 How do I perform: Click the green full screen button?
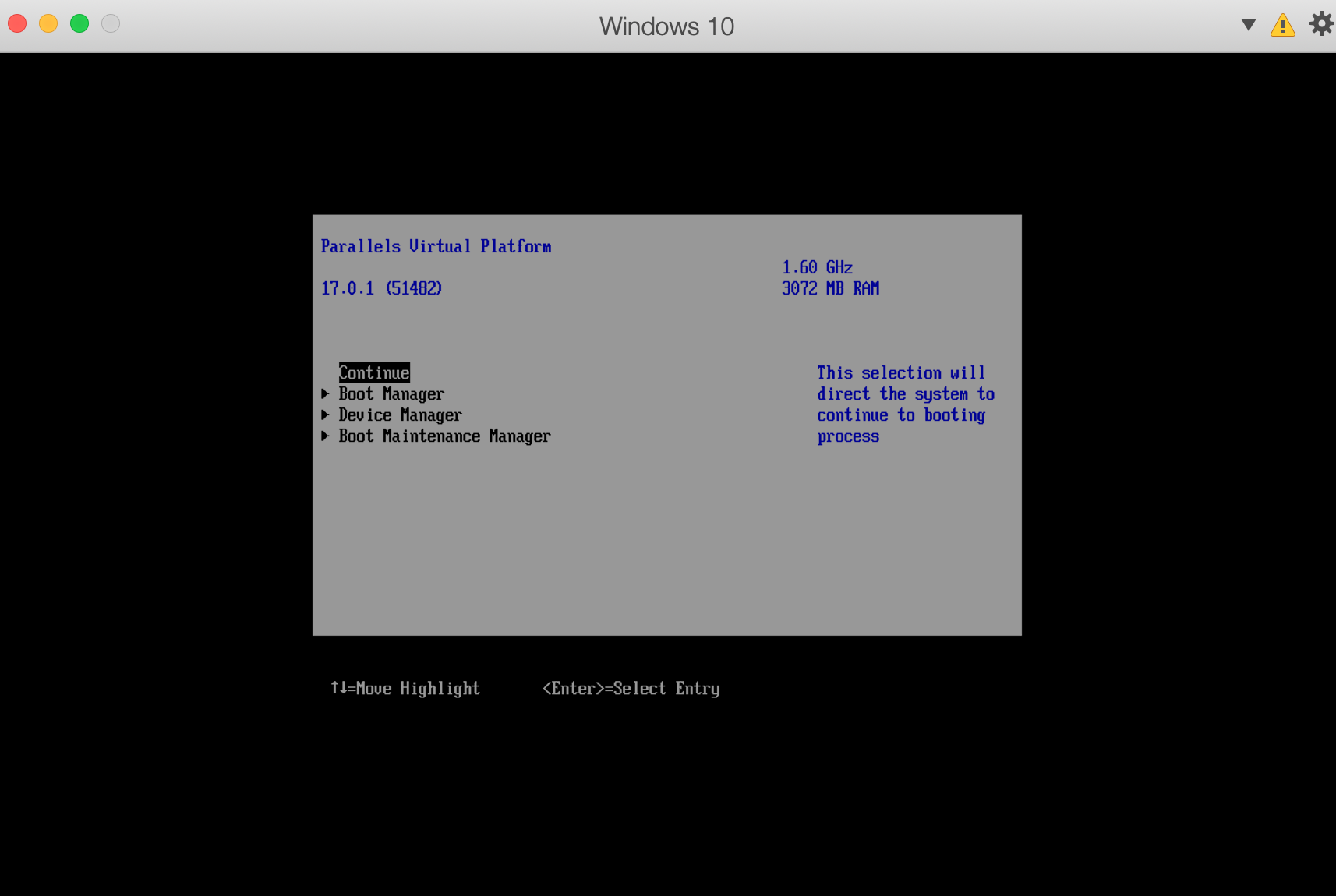80,24
